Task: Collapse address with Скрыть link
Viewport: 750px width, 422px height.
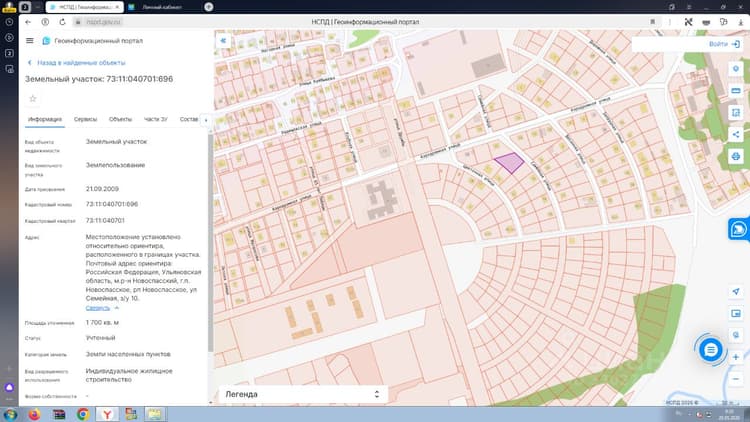Action: pyautogui.click(x=98, y=308)
